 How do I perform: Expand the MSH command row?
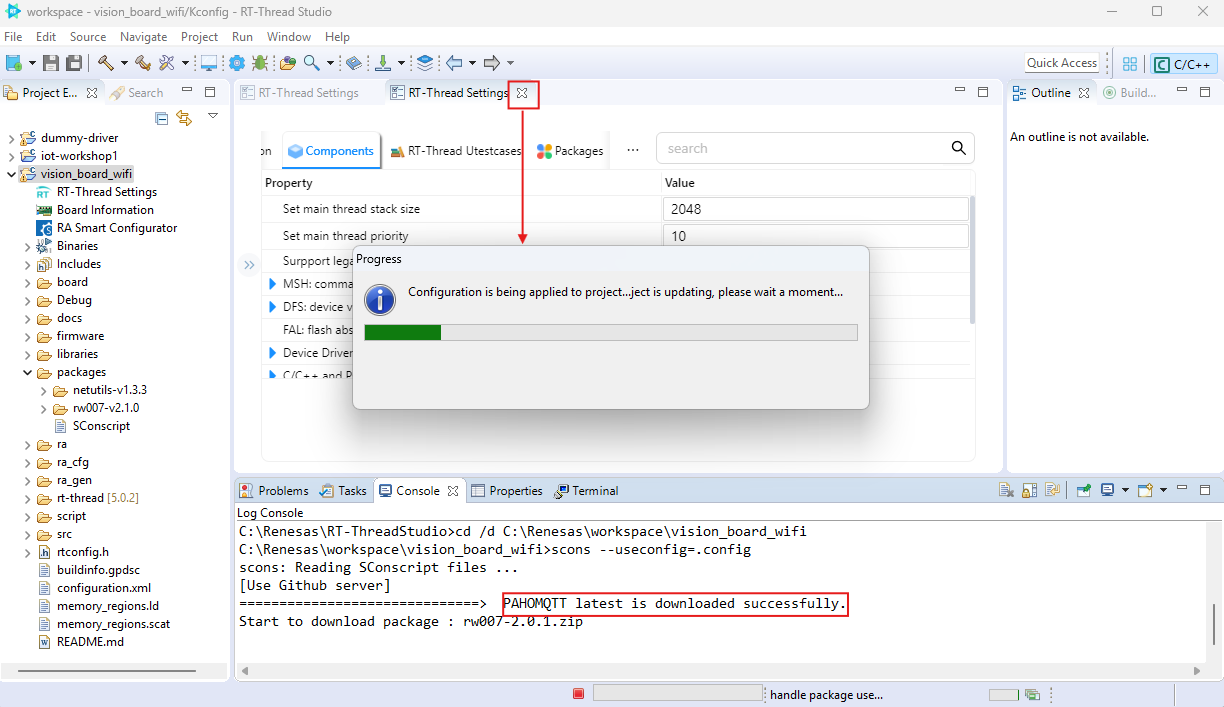tap(272, 284)
